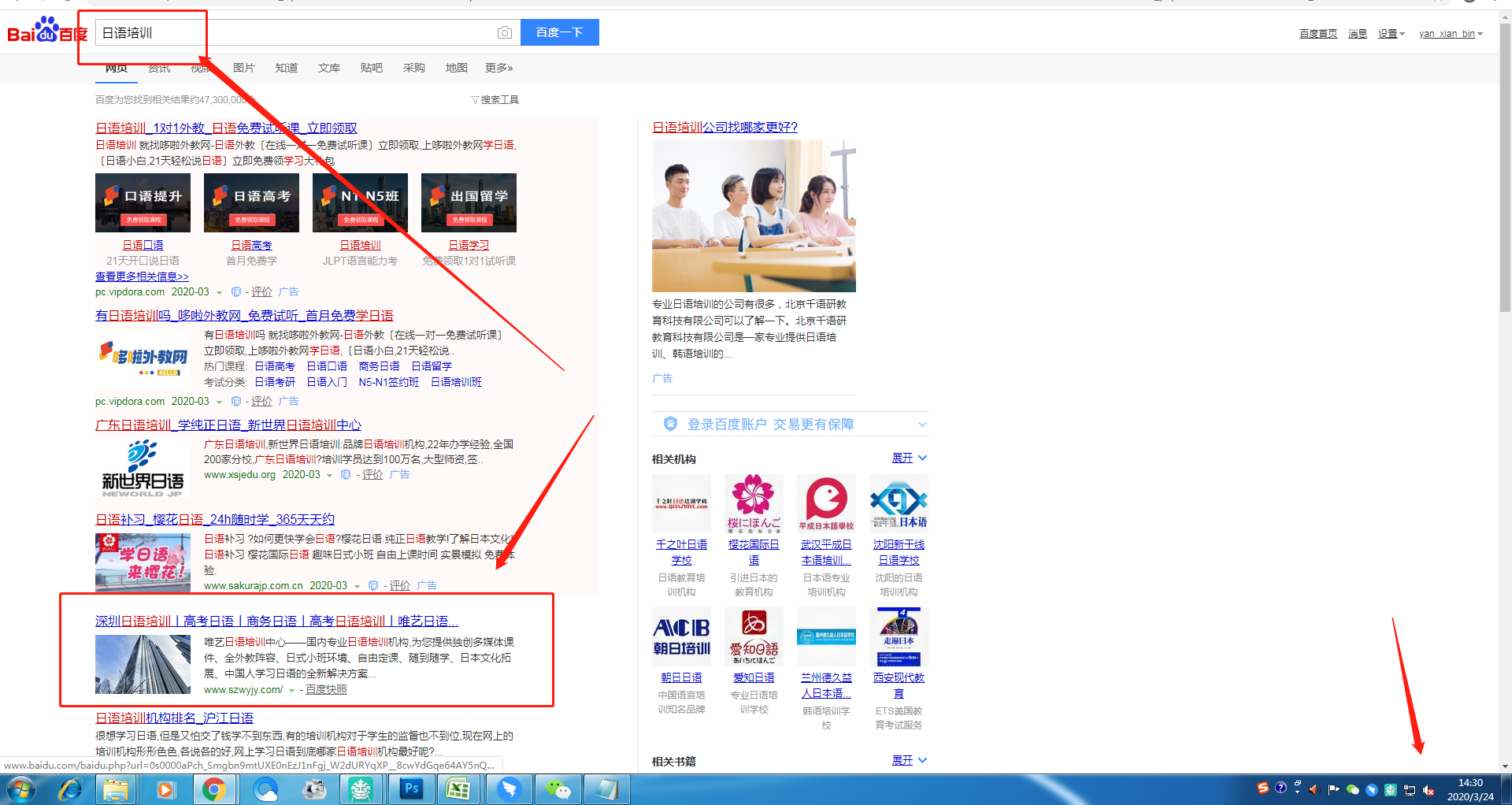This screenshot has height=805, width=1512.
Task: Click the students photo in right panel
Action: tap(754, 216)
